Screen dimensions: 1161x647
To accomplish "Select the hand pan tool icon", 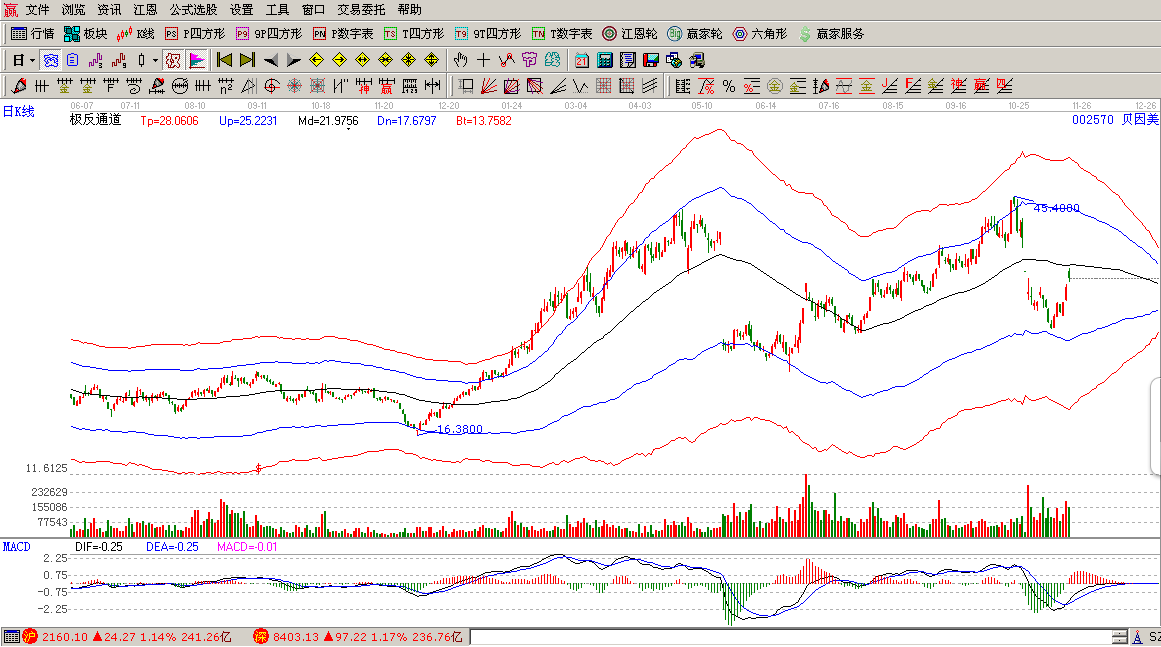I will [461, 60].
